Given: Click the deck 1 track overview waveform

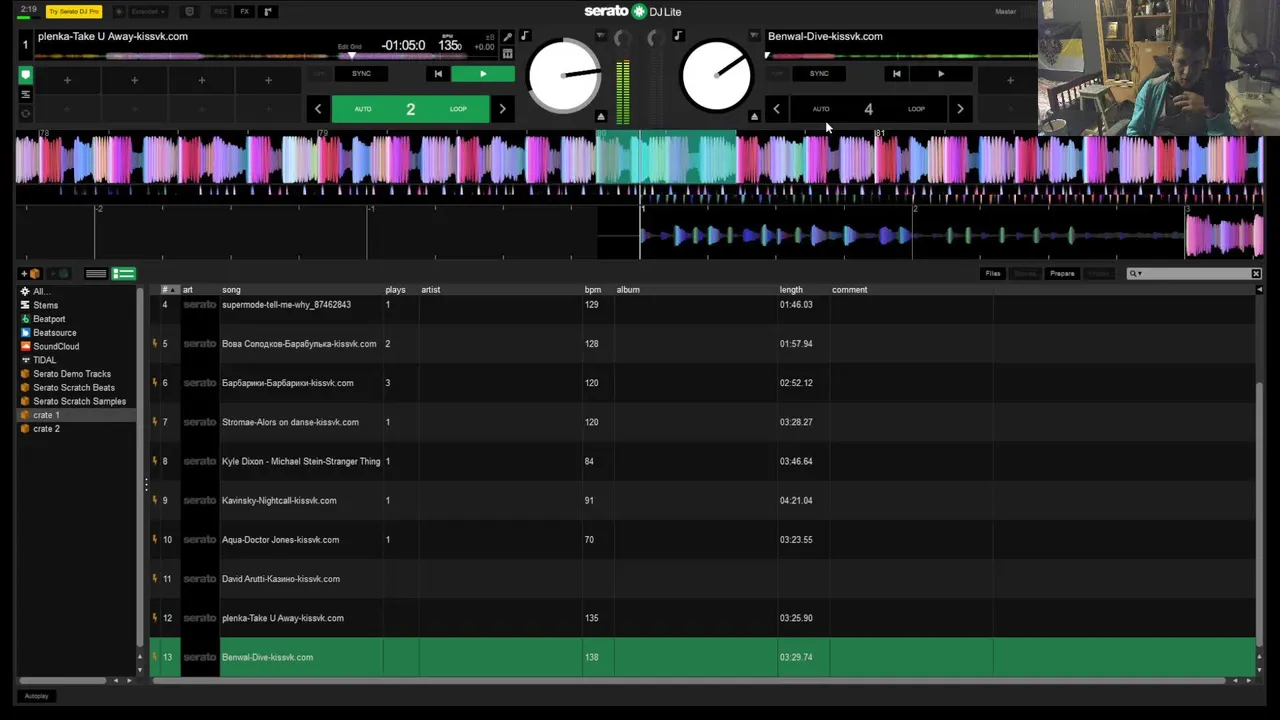Looking at the screenshot, I should [x=265, y=56].
